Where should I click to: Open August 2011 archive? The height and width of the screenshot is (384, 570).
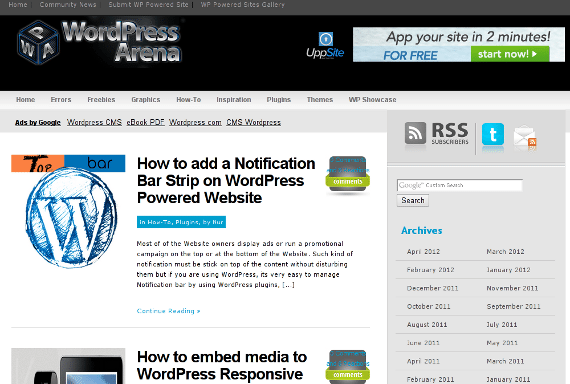point(427,325)
